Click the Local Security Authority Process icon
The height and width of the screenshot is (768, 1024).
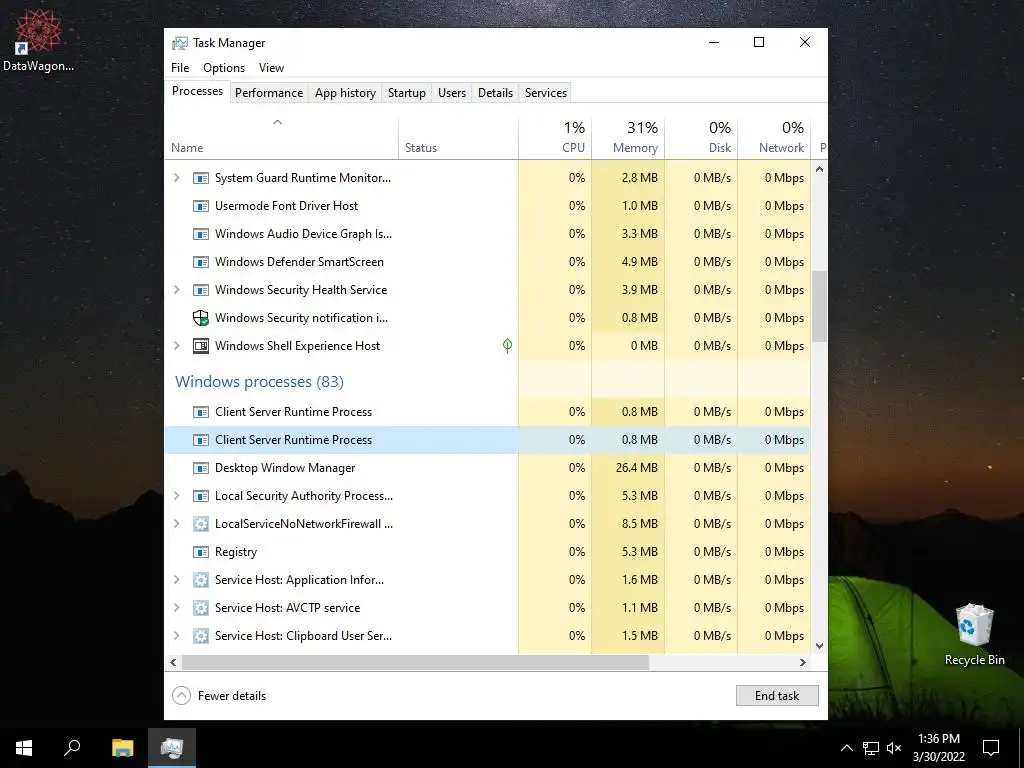pyautogui.click(x=200, y=496)
